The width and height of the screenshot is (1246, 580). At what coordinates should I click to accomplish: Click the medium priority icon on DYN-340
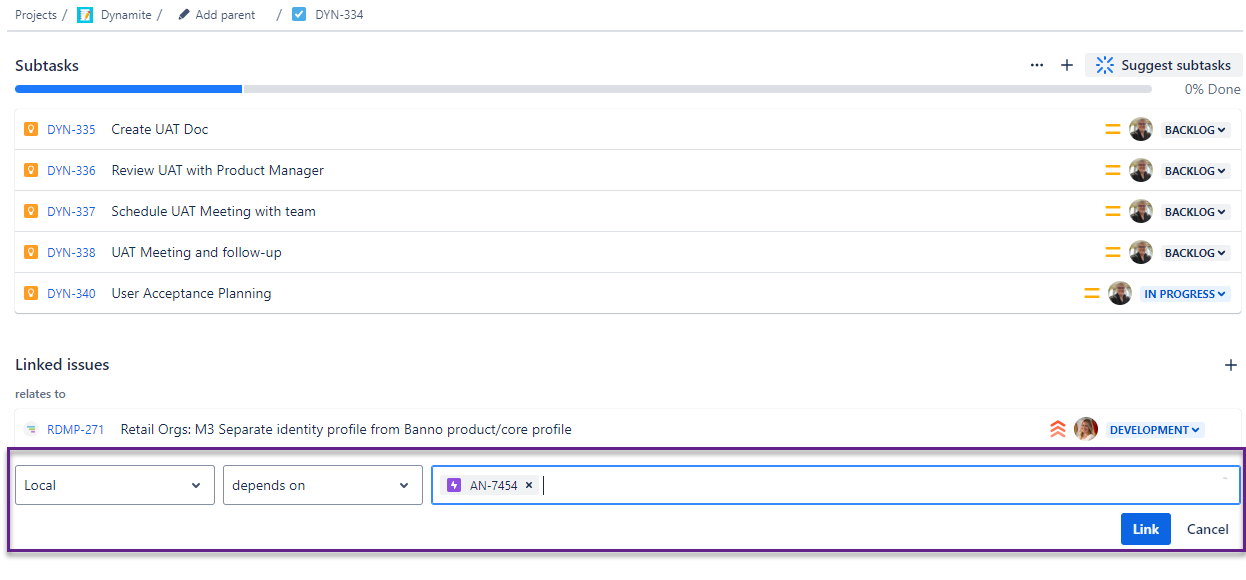(1091, 292)
